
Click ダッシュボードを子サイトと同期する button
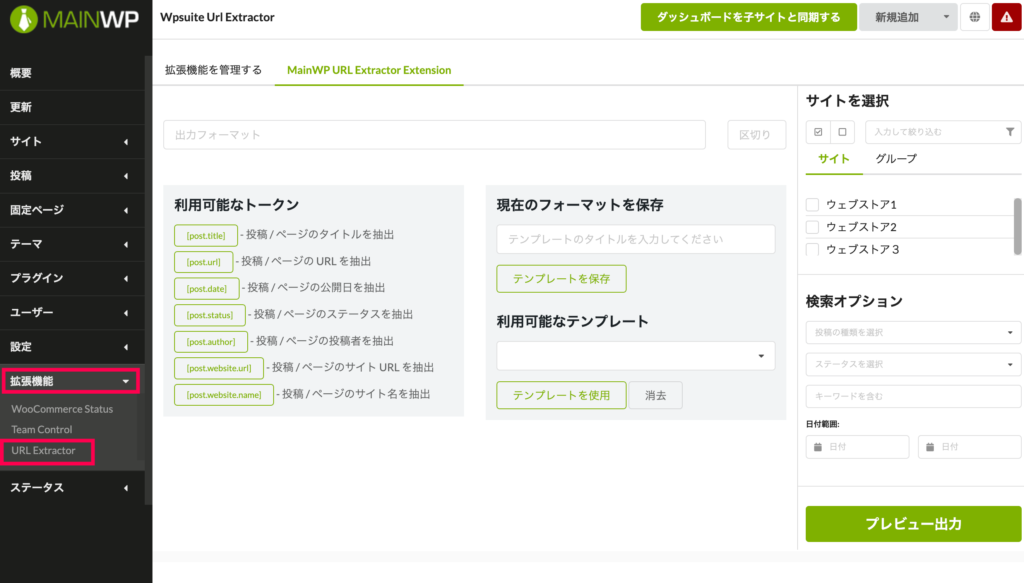point(748,18)
